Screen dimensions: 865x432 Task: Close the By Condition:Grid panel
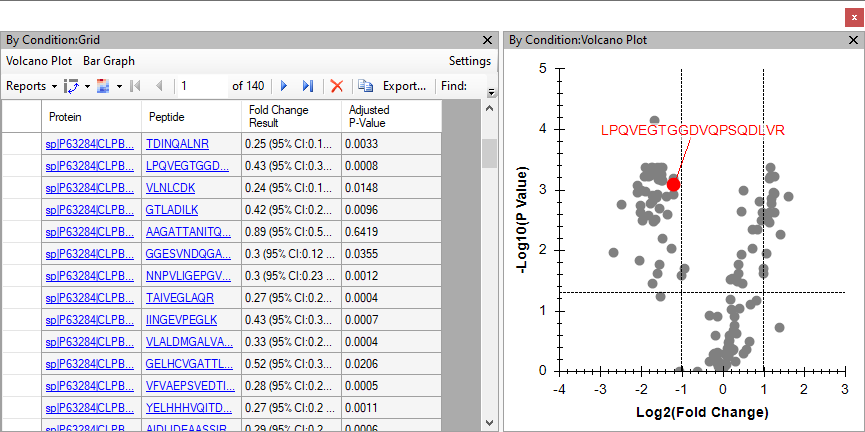tap(487, 40)
